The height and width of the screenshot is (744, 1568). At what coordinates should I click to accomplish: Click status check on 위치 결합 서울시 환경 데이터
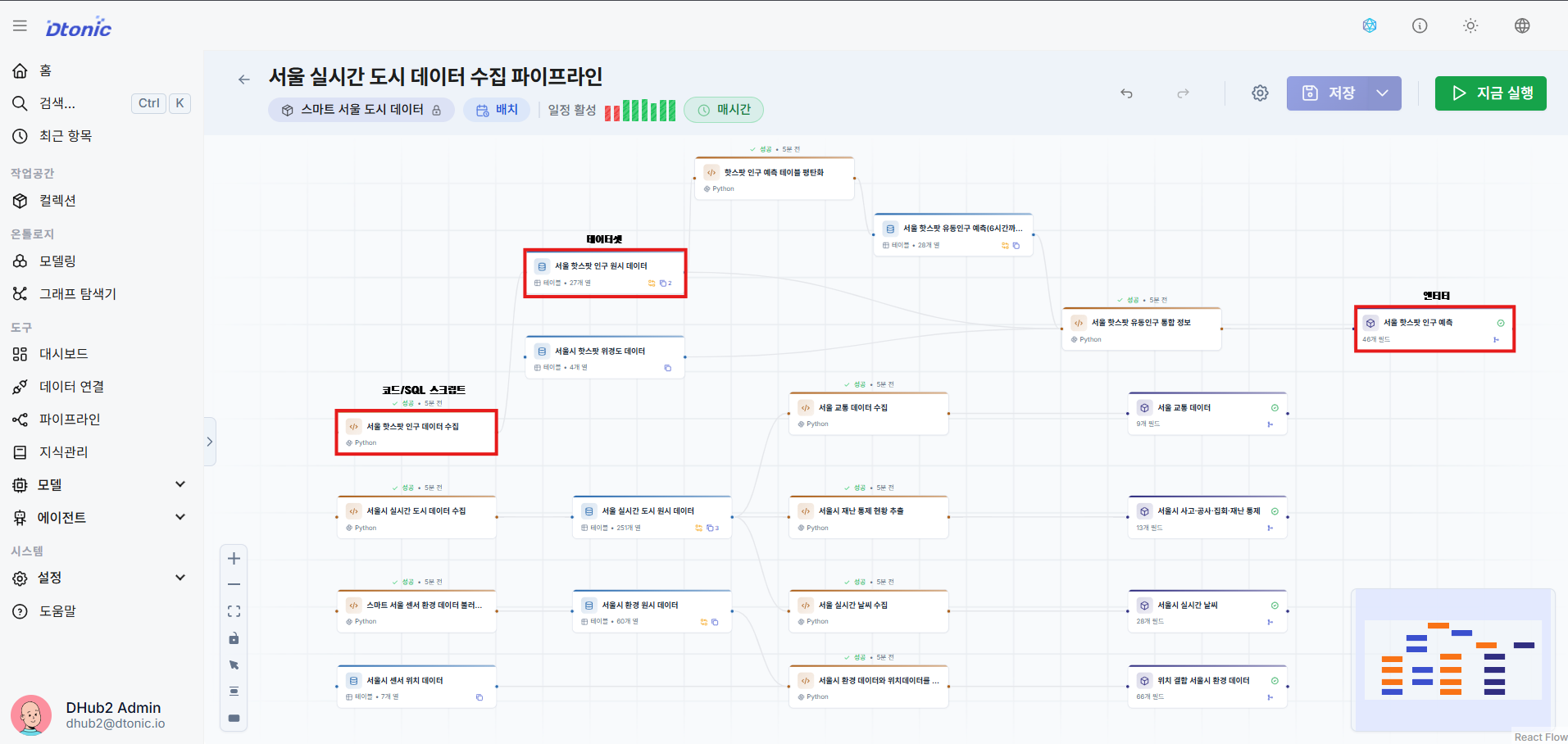tap(1275, 681)
